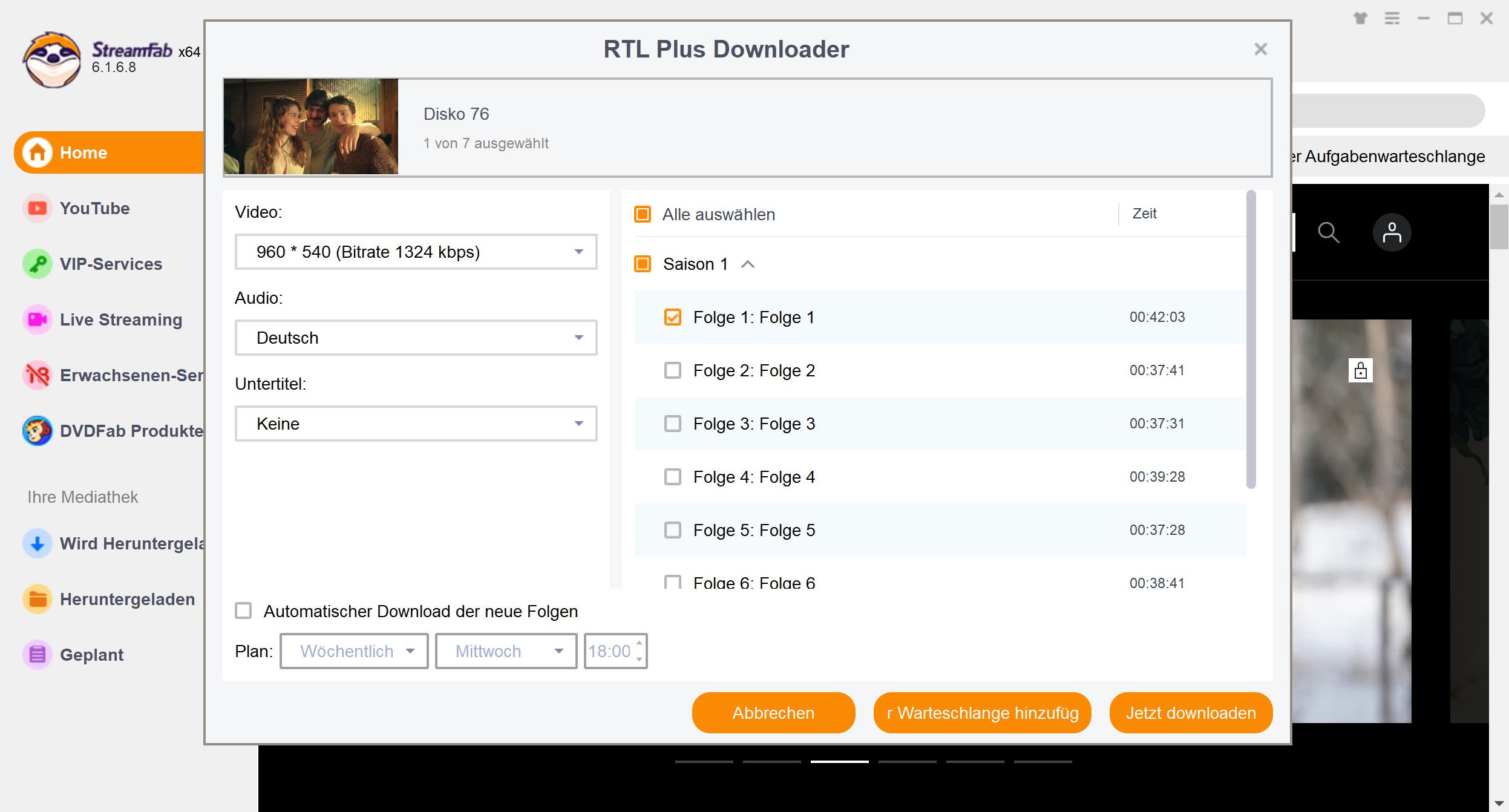Check Folge 5: Folge 5
This screenshot has height=812, width=1509.
click(x=673, y=530)
